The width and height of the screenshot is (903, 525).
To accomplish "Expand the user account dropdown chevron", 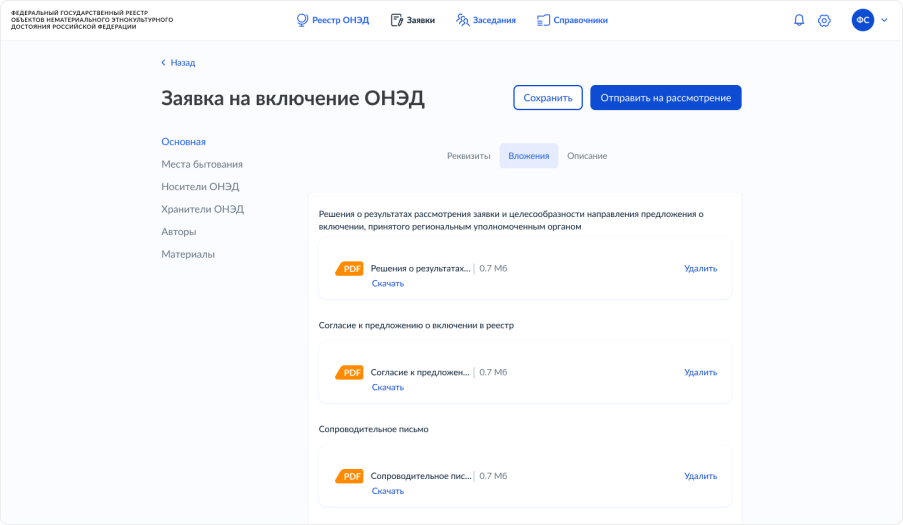I will click(x=885, y=20).
